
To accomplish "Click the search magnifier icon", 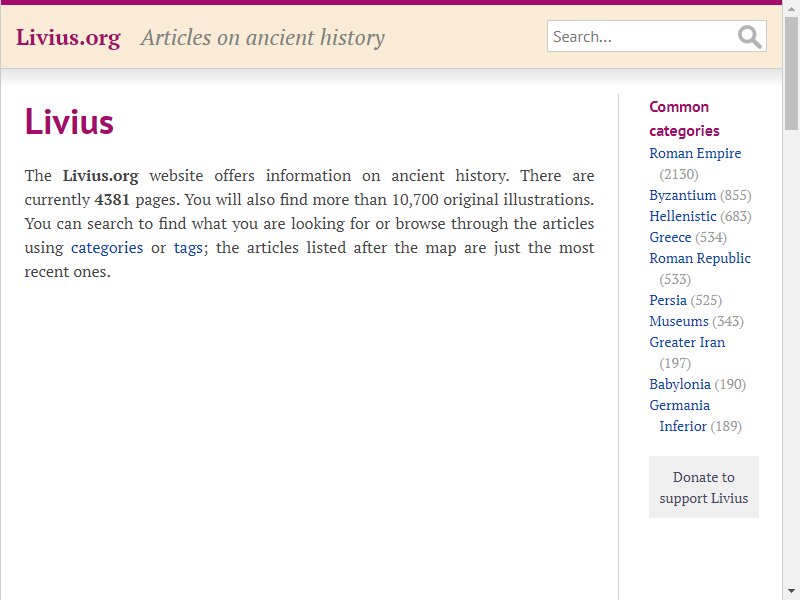I will click(749, 36).
